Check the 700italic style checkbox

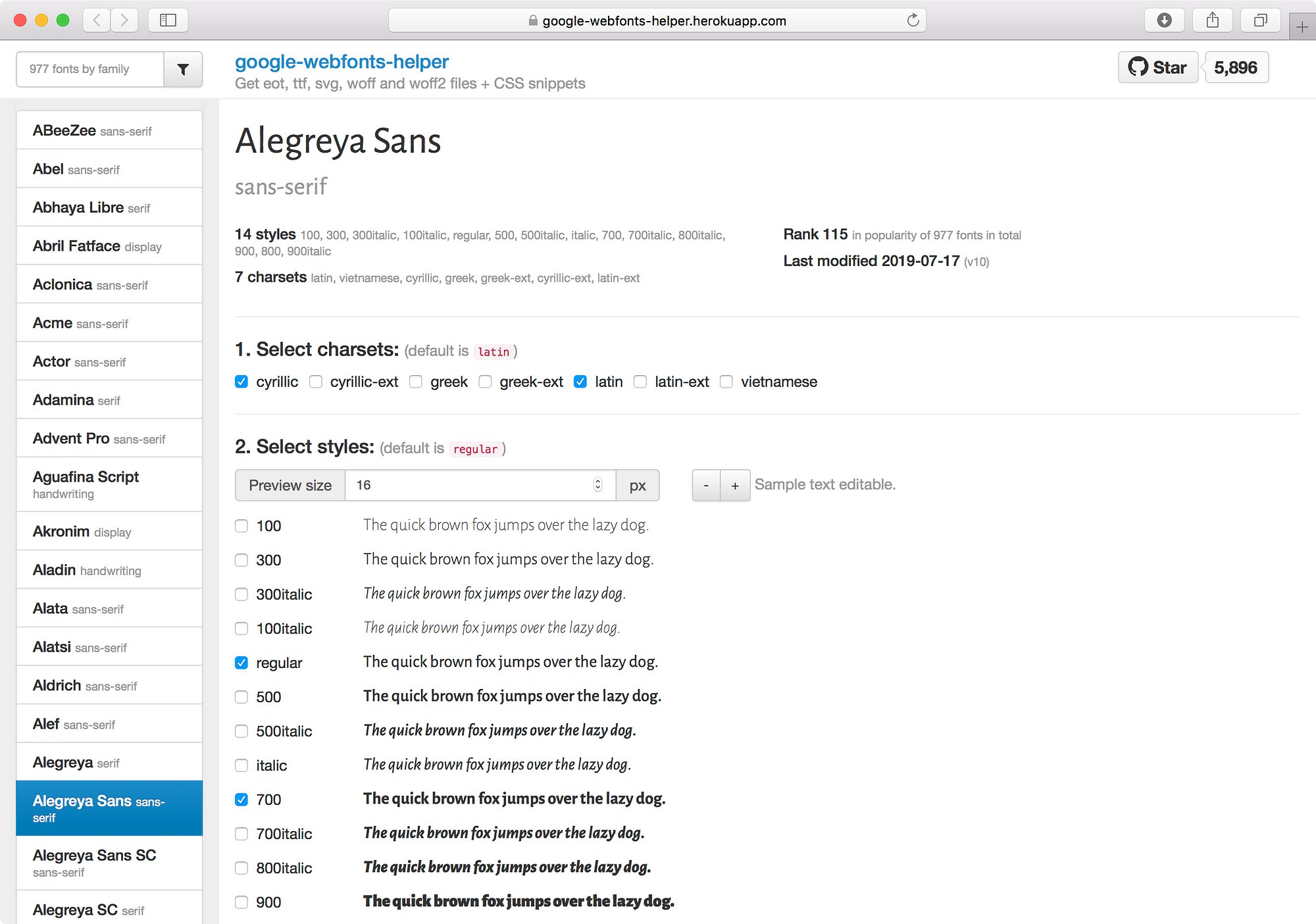(241, 834)
